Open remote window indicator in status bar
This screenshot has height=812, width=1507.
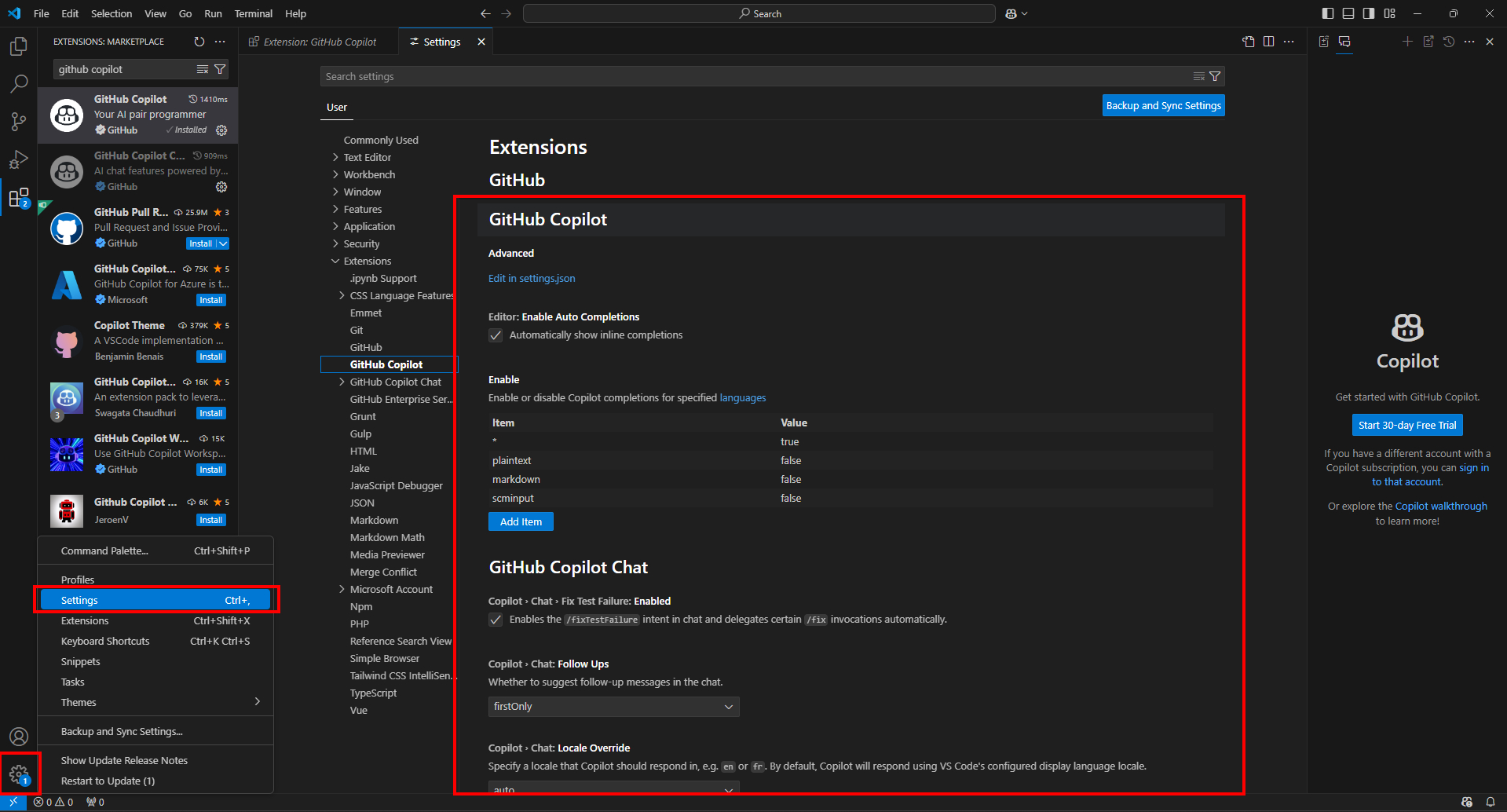[13, 802]
